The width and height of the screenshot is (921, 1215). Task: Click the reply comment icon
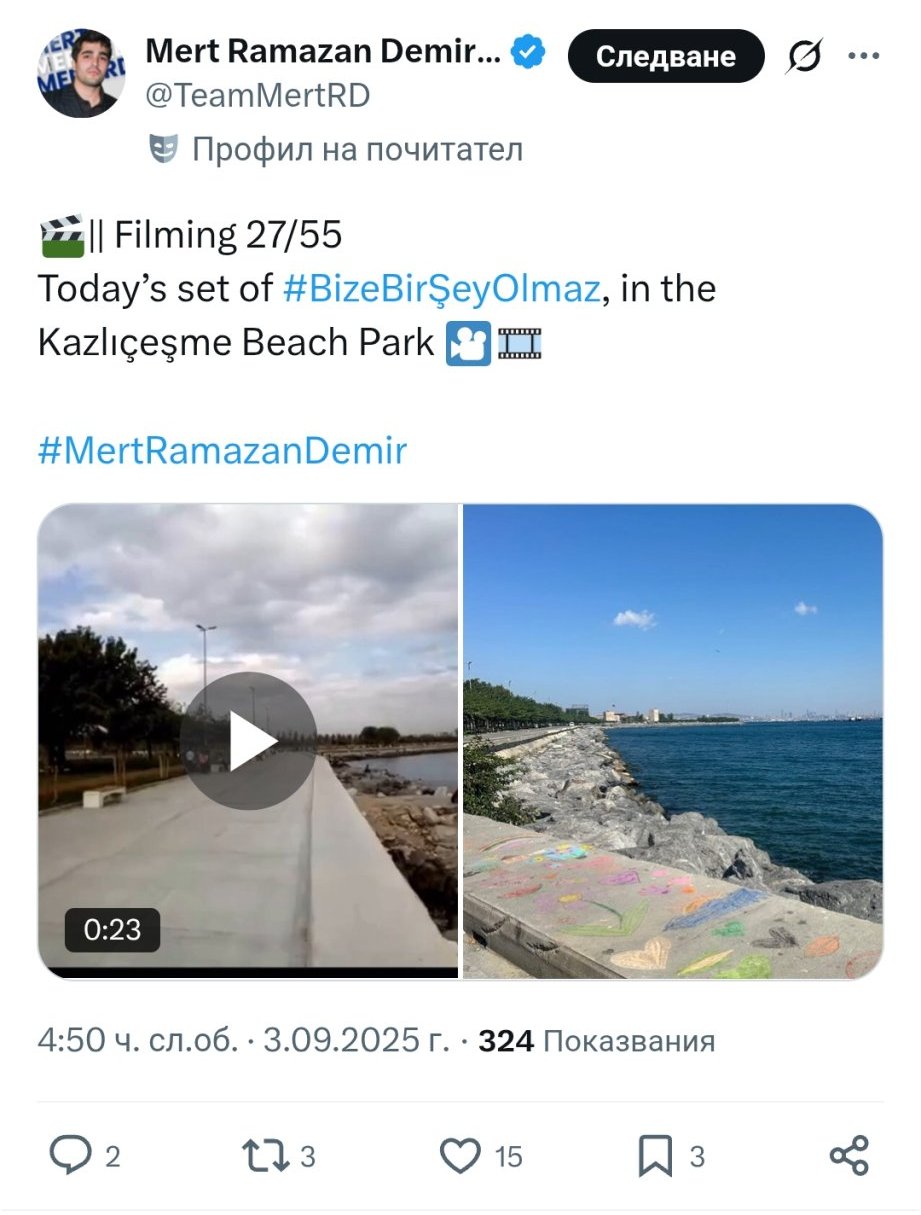tap(71, 1156)
